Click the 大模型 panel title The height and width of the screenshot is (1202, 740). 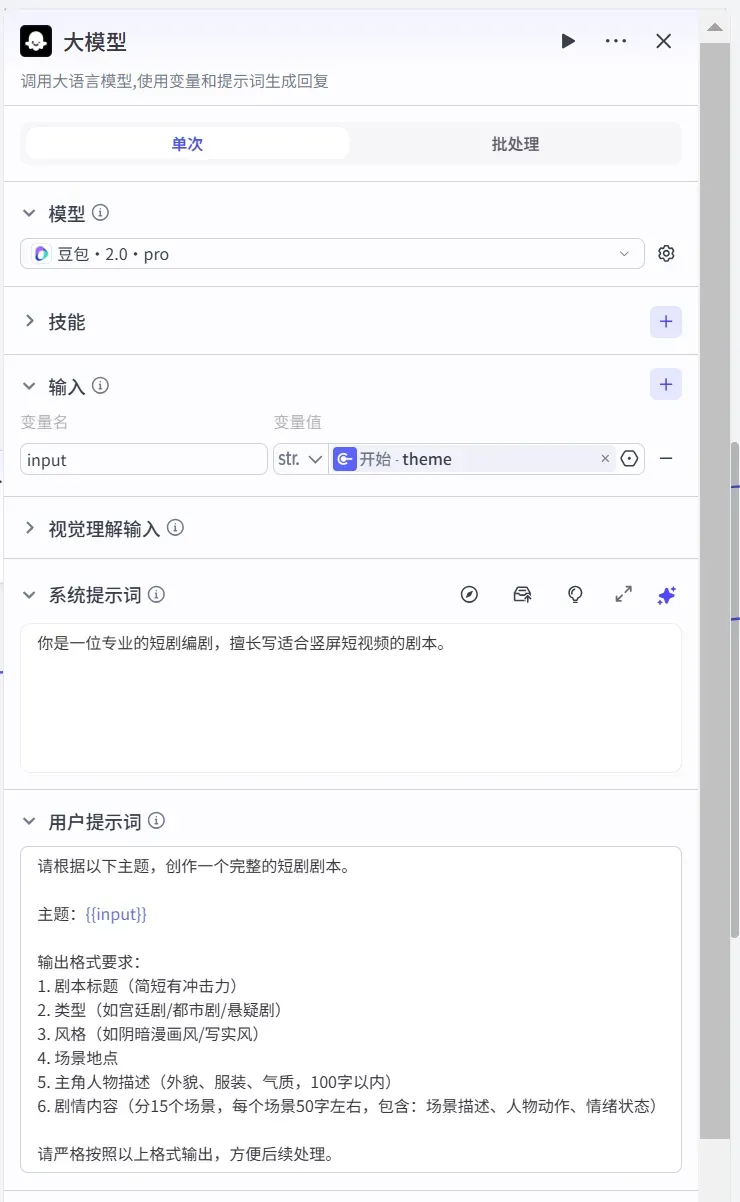tap(95, 41)
